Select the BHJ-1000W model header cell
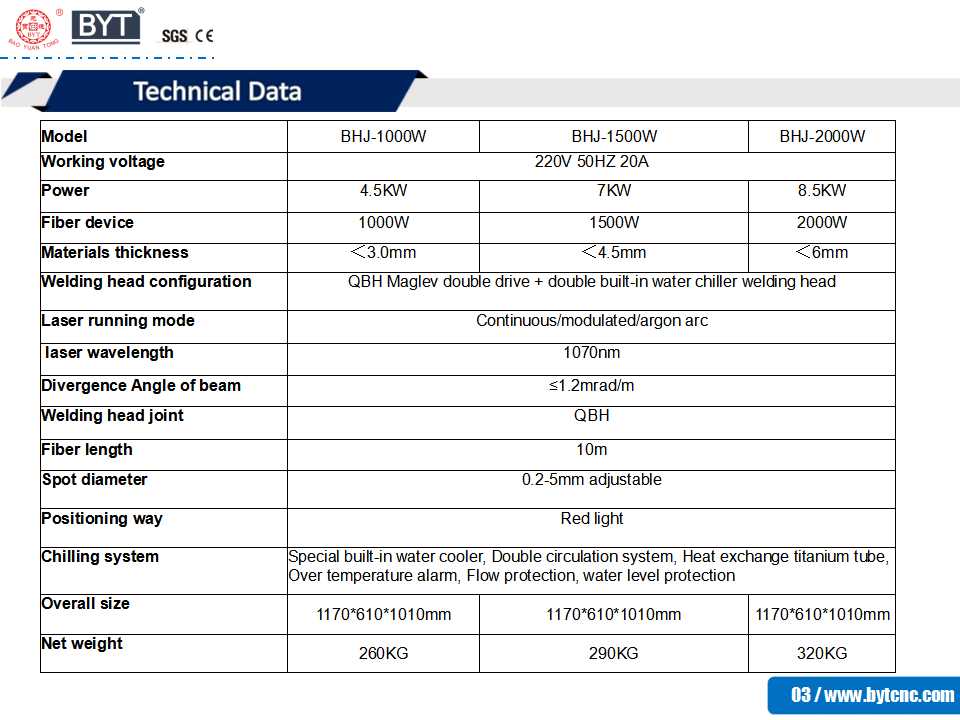960x720 pixels. (x=383, y=137)
